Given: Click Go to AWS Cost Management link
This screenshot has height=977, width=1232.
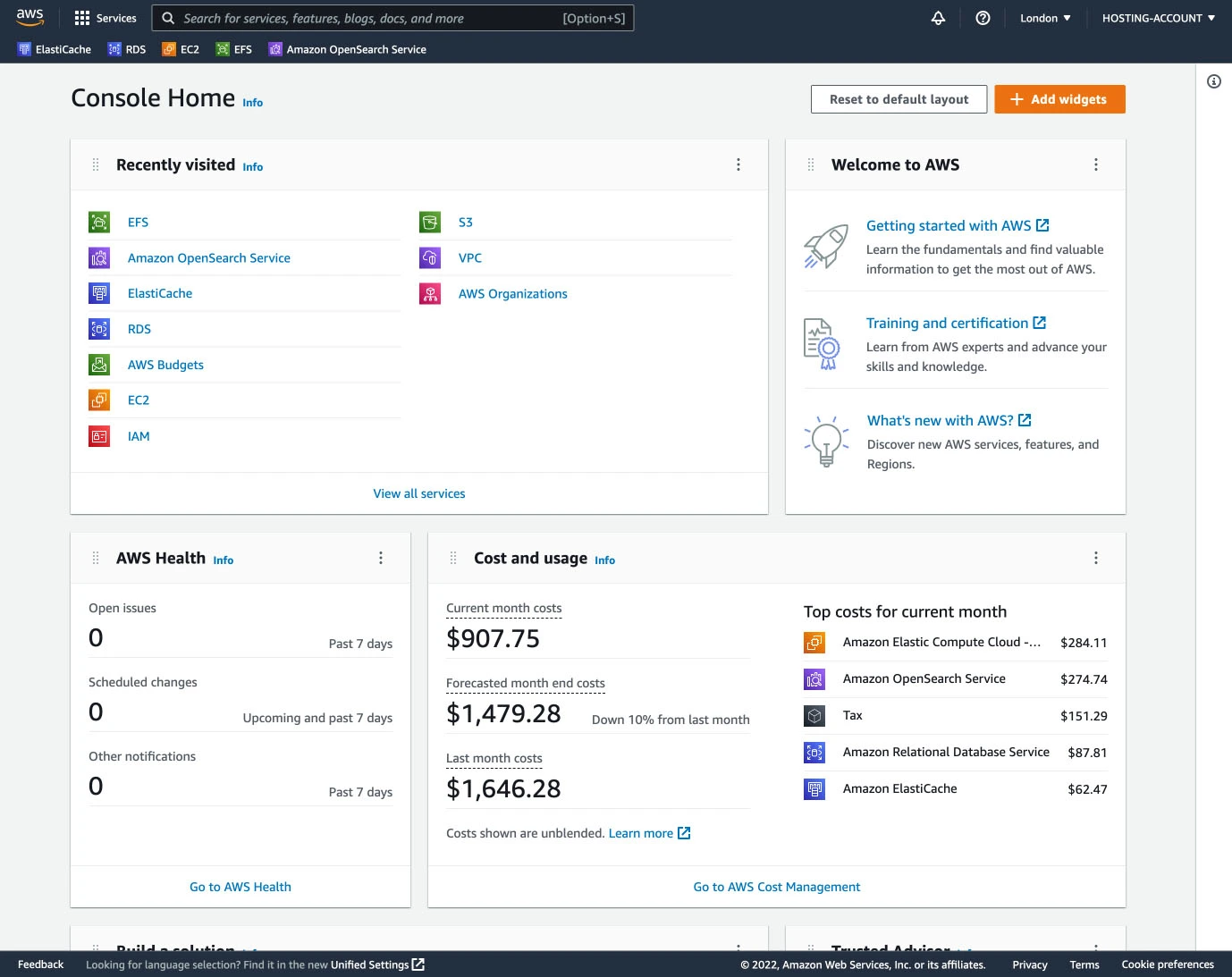Looking at the screenshot, I should [x=777, y=887].
